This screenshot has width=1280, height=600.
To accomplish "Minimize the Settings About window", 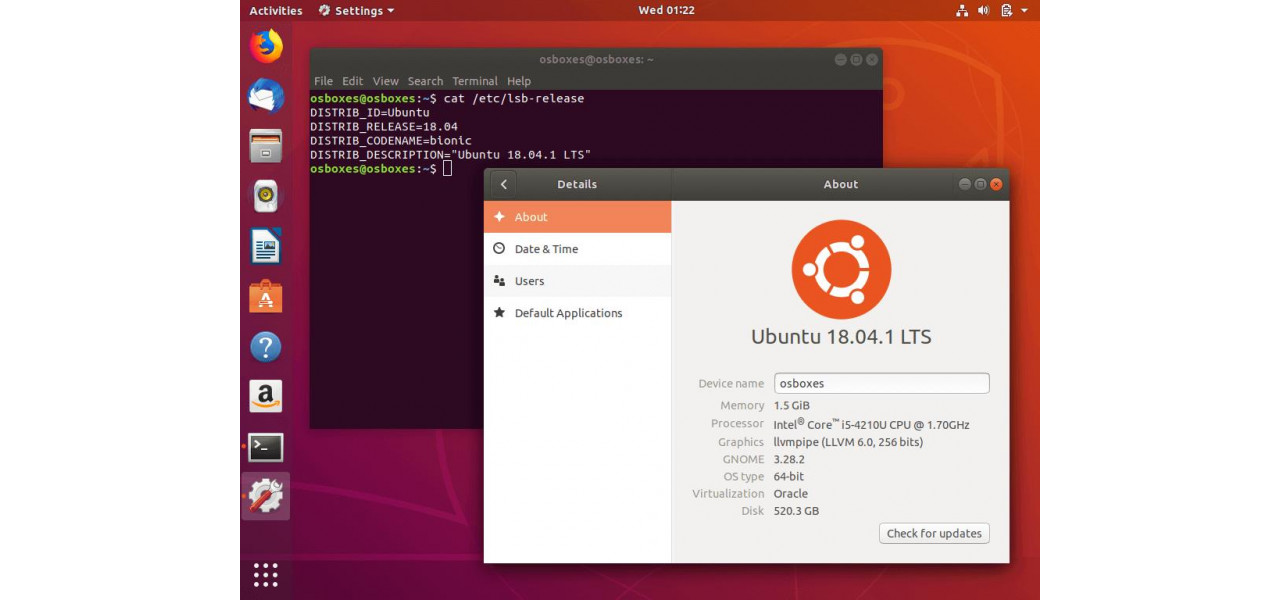I will [965, 184].
